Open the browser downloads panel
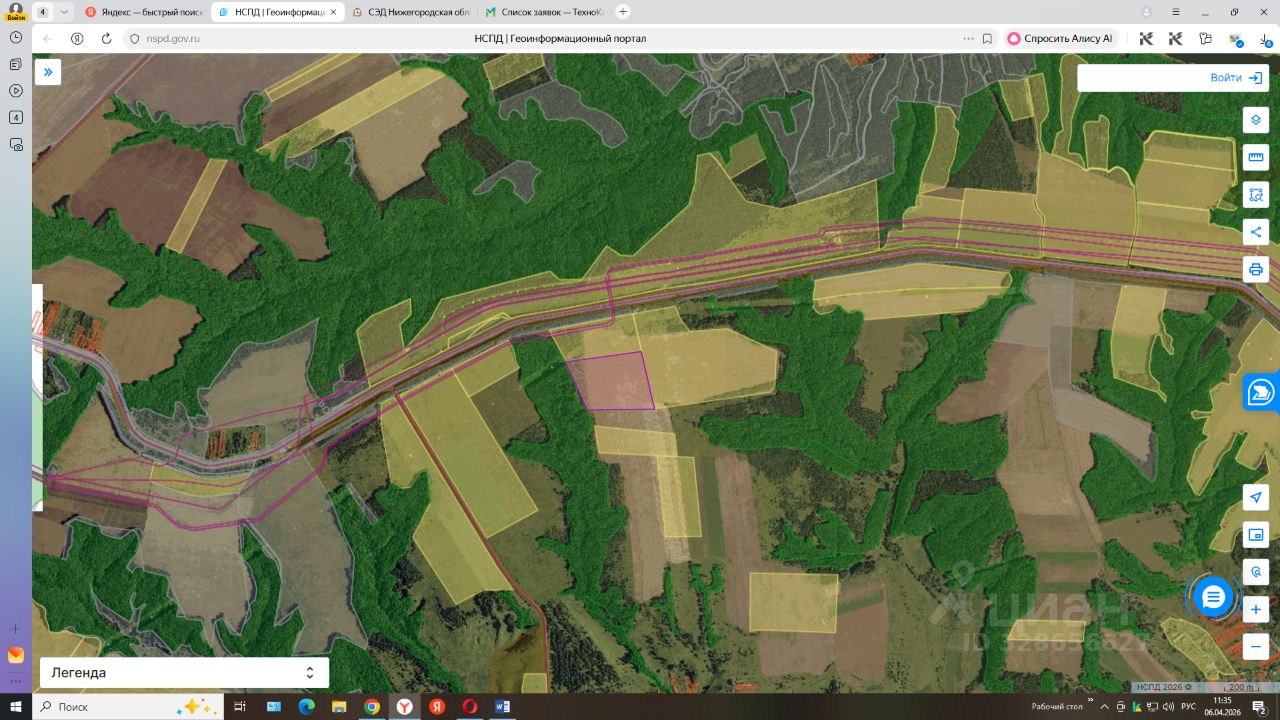Viewport: 1280px width, 720px height. tap(1266, 39)
